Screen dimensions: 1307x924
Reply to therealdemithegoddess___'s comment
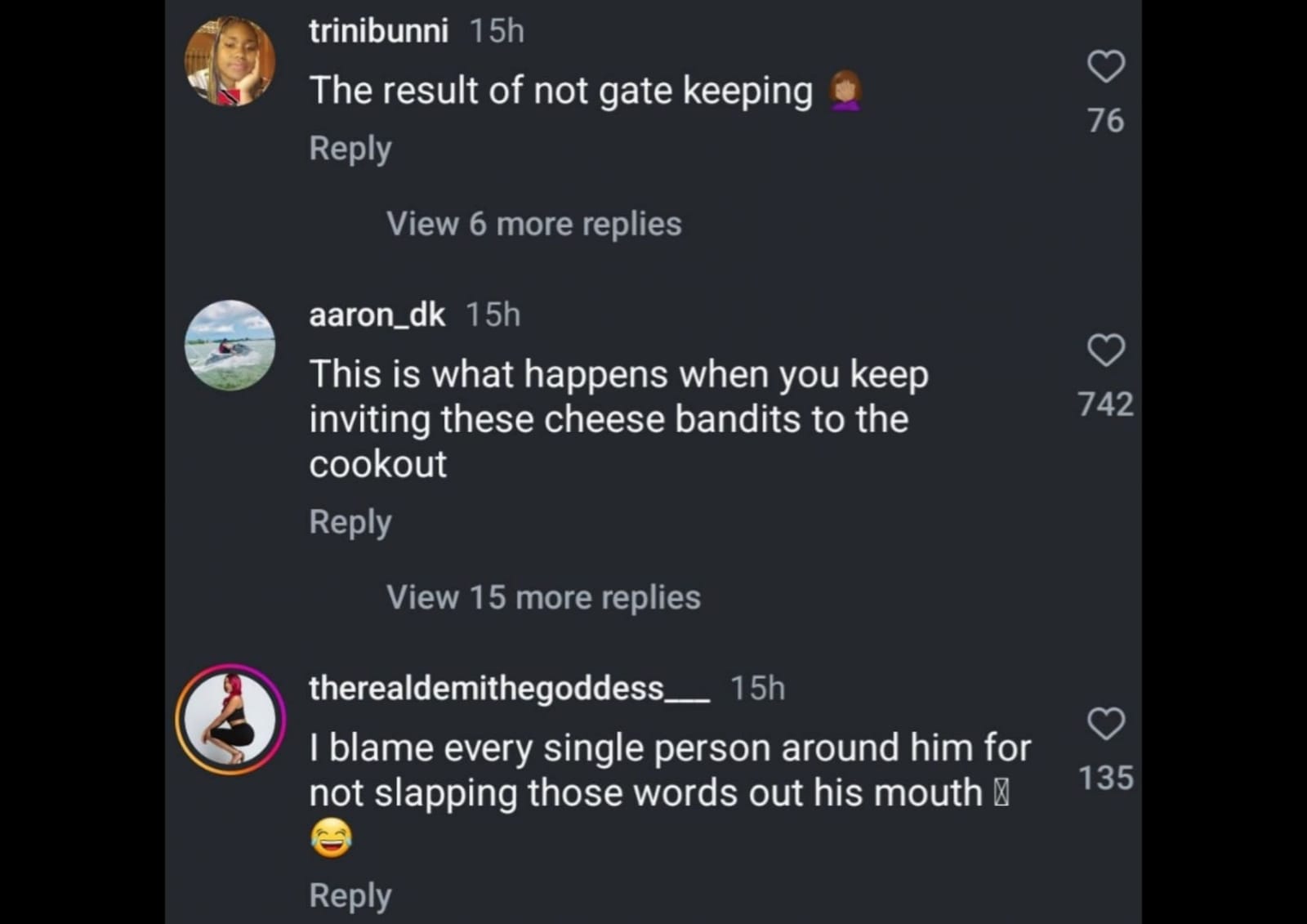(350, 895)
